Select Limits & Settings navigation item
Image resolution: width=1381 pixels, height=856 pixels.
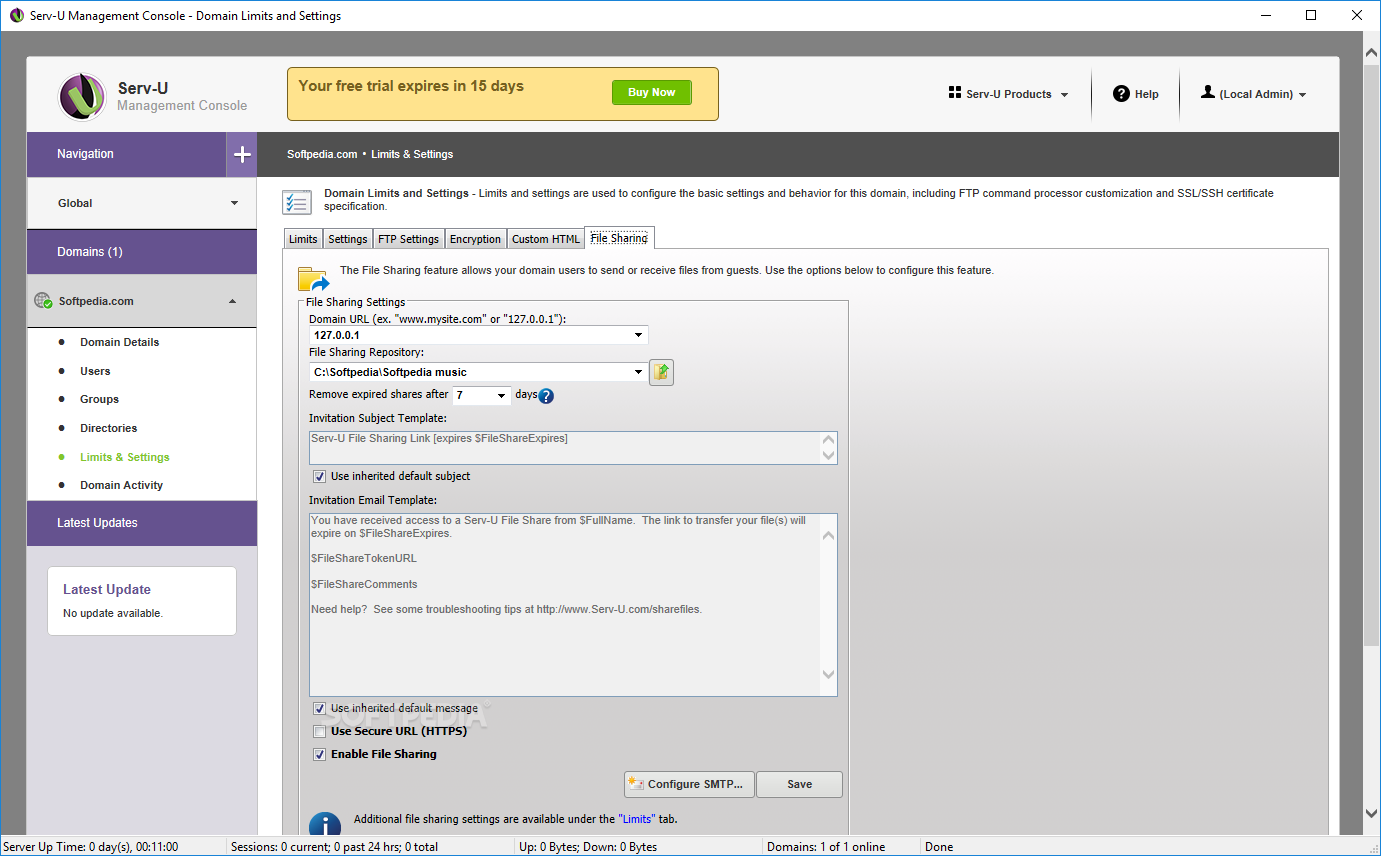pos(125,457)
